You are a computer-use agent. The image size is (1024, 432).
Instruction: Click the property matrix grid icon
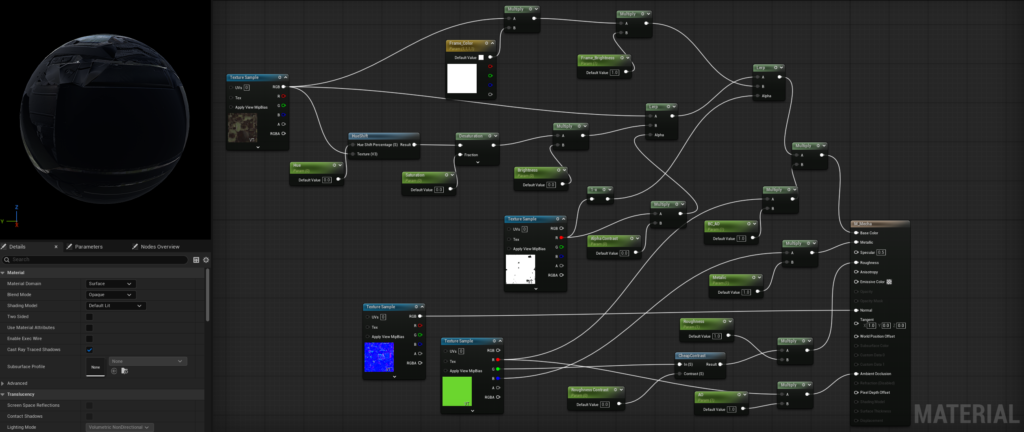pyautogui.click(x=196, y=259)
